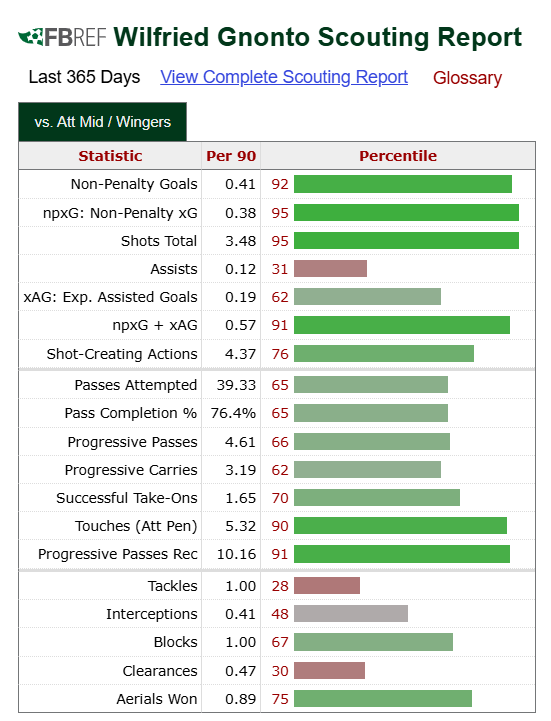Click the Per 90 column header

[x=231, y=156]
